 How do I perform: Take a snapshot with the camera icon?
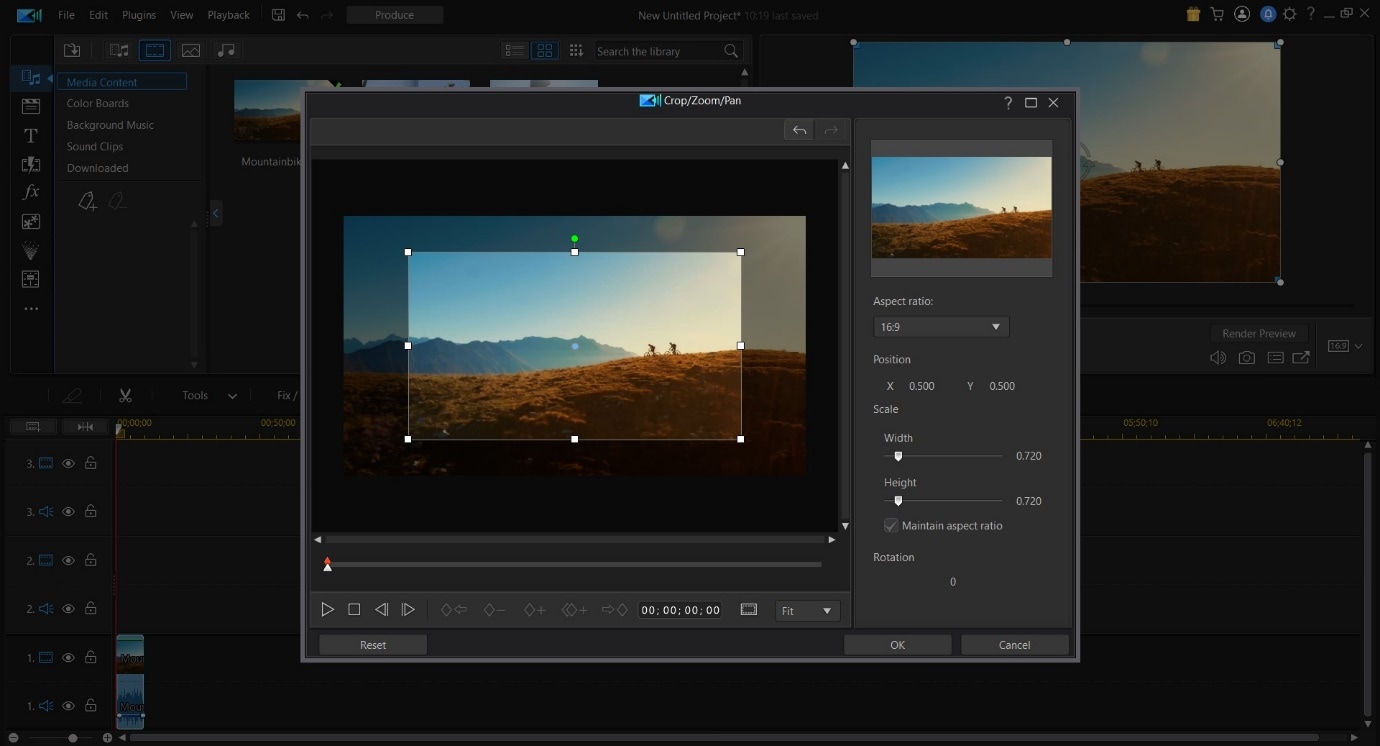(1246, 358)
